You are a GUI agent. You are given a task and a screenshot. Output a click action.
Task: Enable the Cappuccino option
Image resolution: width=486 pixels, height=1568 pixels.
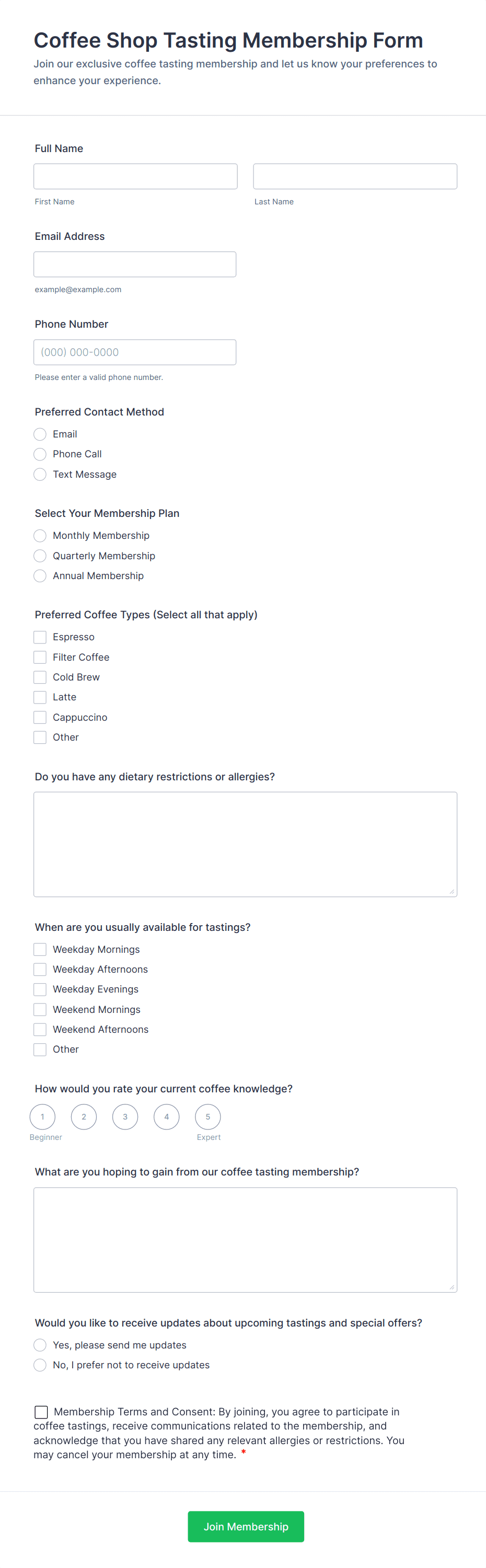(40, 718)
